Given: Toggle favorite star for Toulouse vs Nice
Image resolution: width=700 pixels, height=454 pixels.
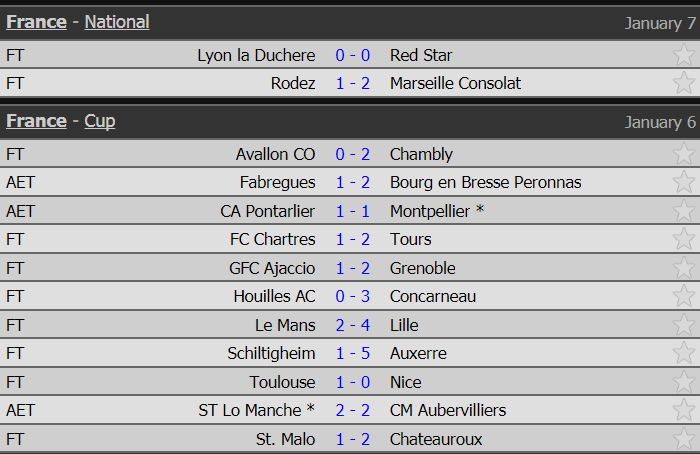Looking at the screenshot, I should (x=684, y=382).
